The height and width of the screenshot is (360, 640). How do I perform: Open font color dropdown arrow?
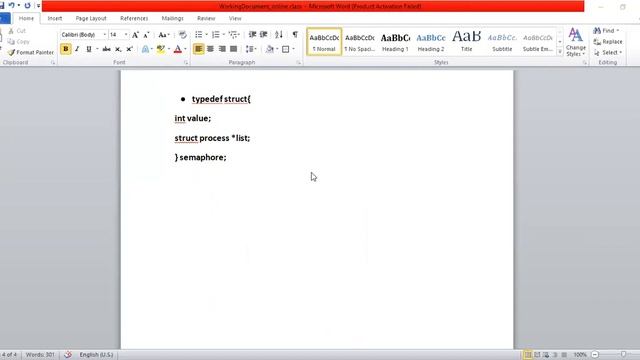[x=185, y=49]
